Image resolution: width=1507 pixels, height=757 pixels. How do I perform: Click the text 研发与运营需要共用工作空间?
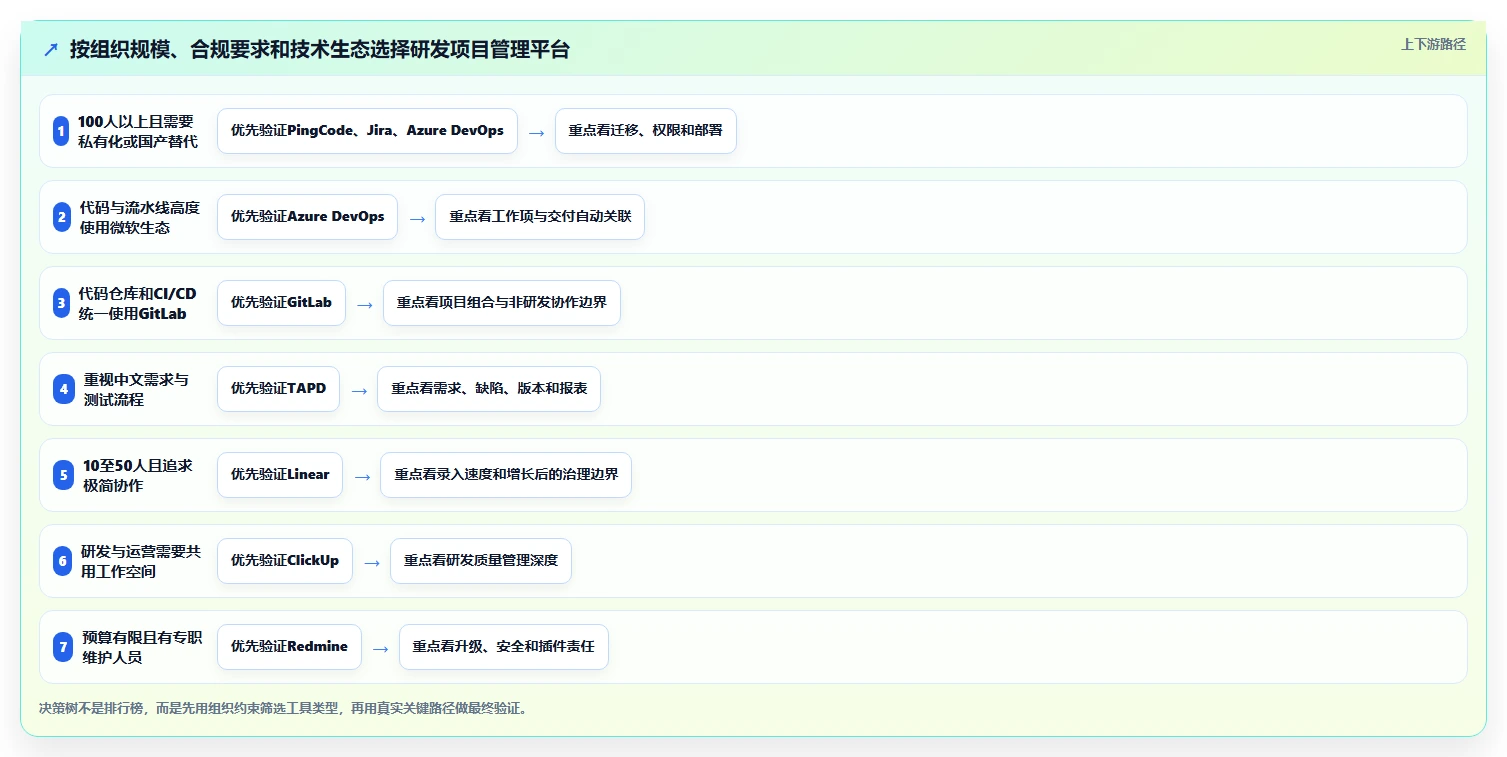click(141, 561)
